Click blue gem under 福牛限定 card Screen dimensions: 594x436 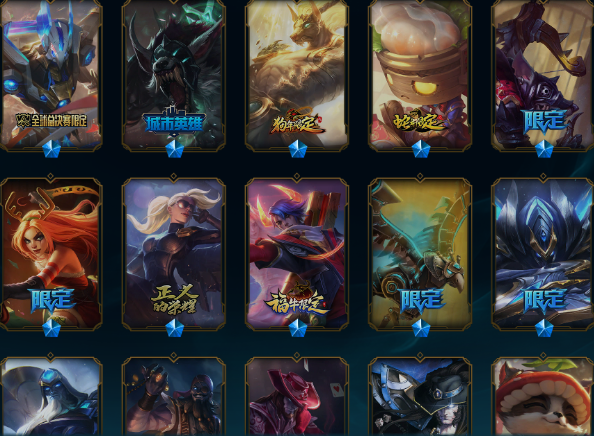click(297, 328)
